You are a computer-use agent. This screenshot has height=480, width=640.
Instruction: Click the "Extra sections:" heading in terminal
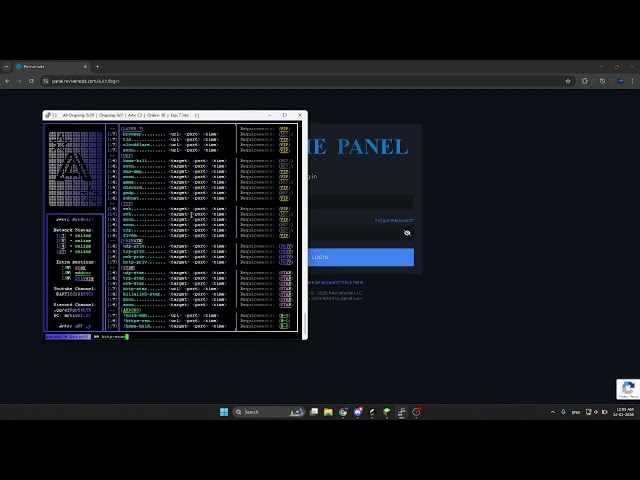tap(76, 262)
